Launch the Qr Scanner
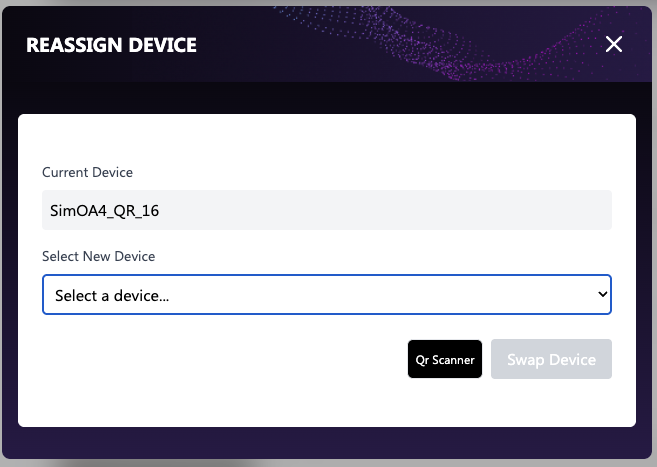The width and height of the screenshot is (657, 467). click(445, 359)
